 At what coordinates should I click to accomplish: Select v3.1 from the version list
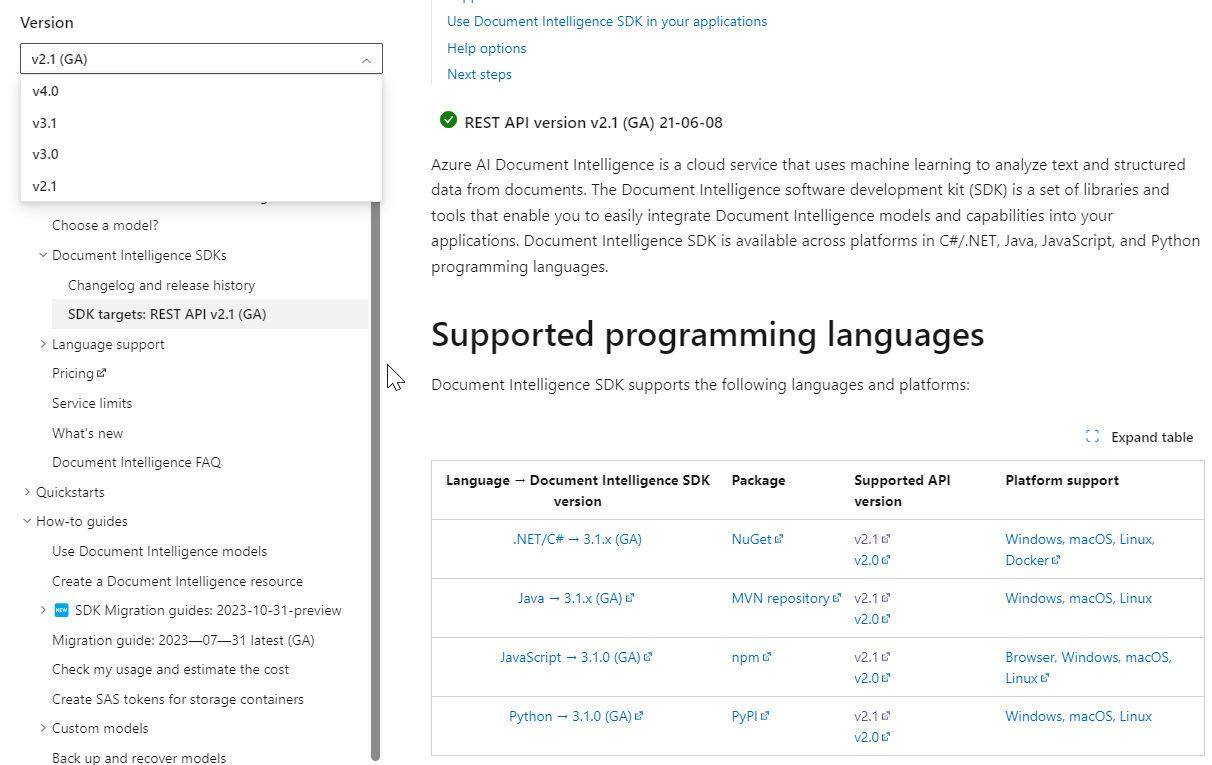pos(201,123)
